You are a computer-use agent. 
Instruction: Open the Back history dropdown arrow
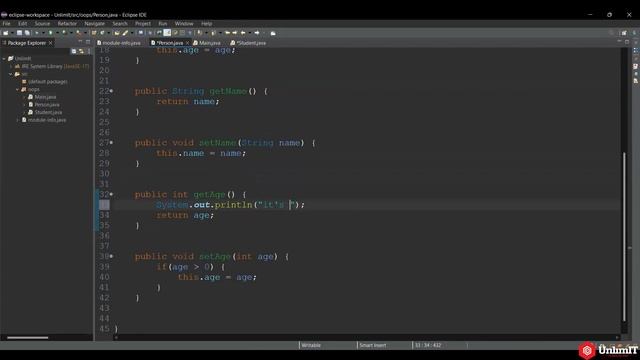pyautogui.click(x=249, y=33)
